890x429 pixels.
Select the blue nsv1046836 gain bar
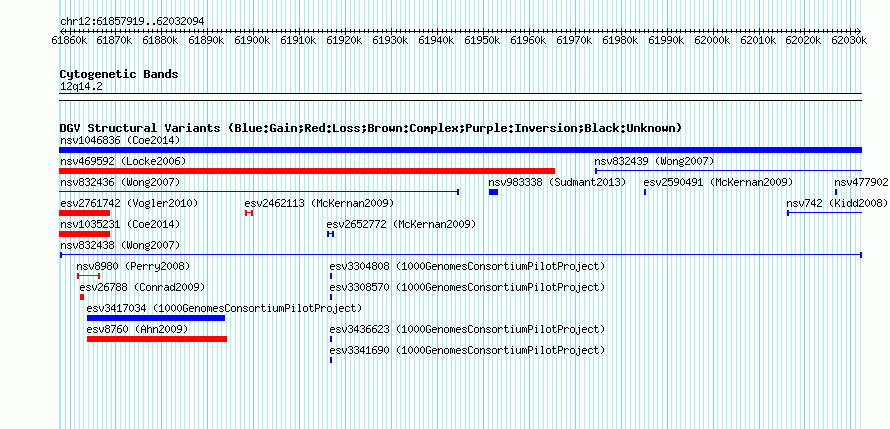coord(460,150)
